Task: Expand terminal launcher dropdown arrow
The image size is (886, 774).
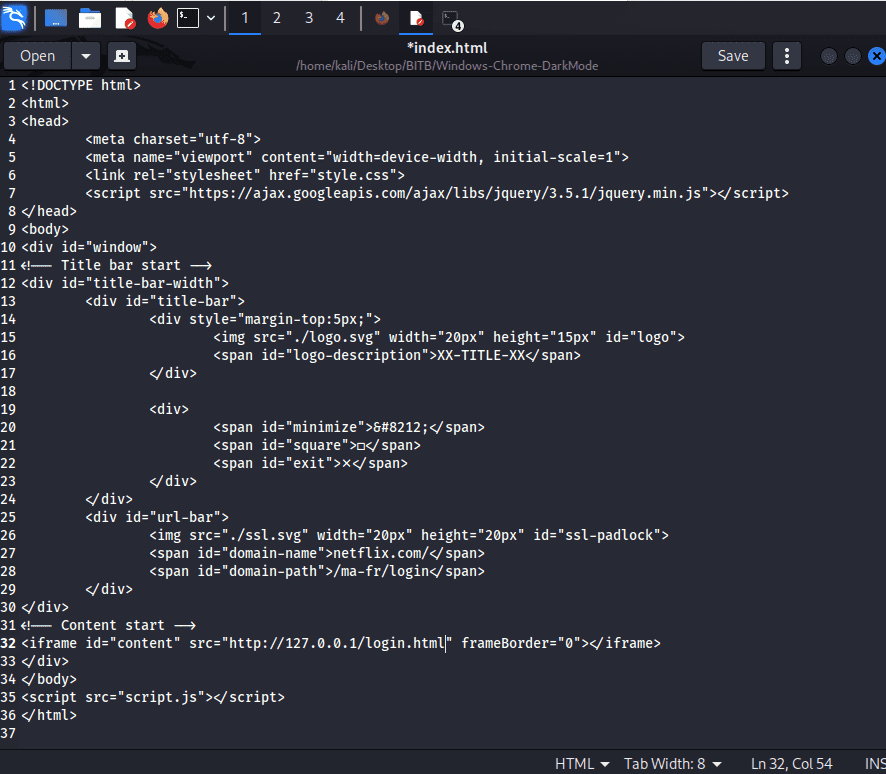Action: pos(211,18)
